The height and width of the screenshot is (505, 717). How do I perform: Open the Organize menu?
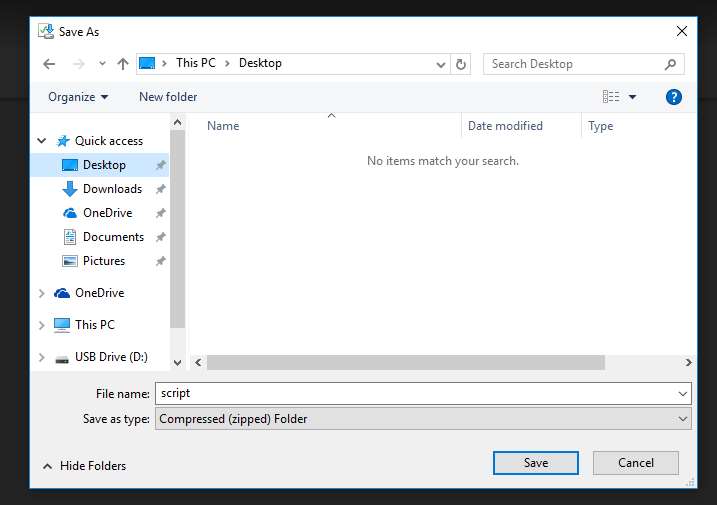tap(78, 97)
